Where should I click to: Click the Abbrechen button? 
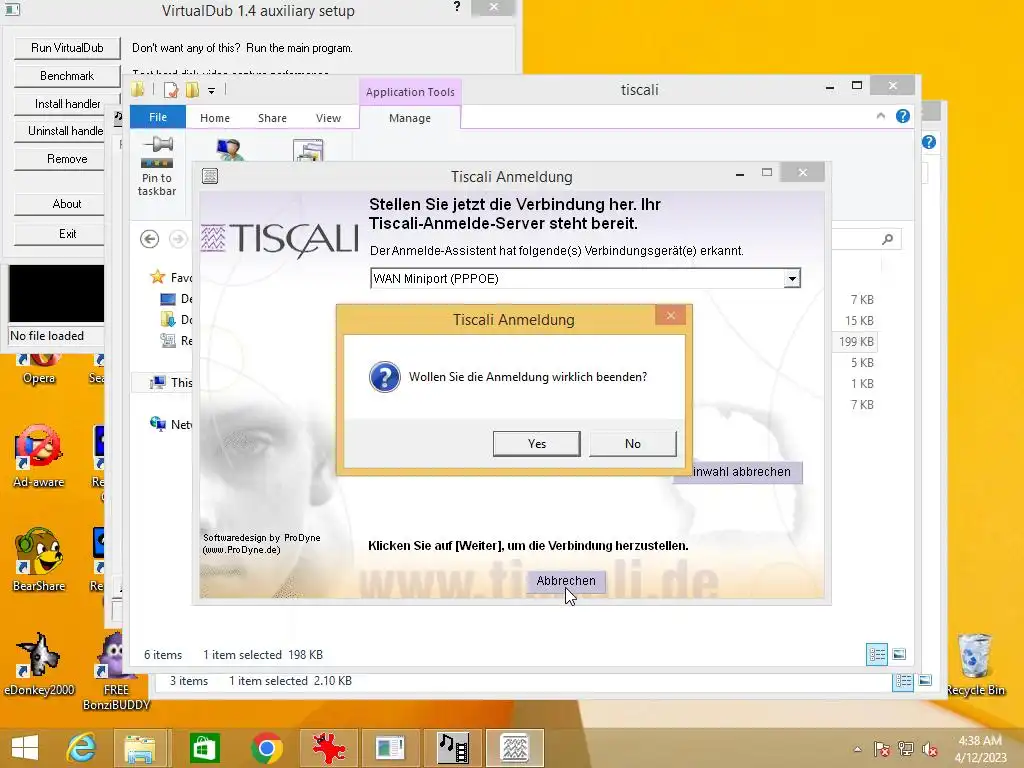566,581
